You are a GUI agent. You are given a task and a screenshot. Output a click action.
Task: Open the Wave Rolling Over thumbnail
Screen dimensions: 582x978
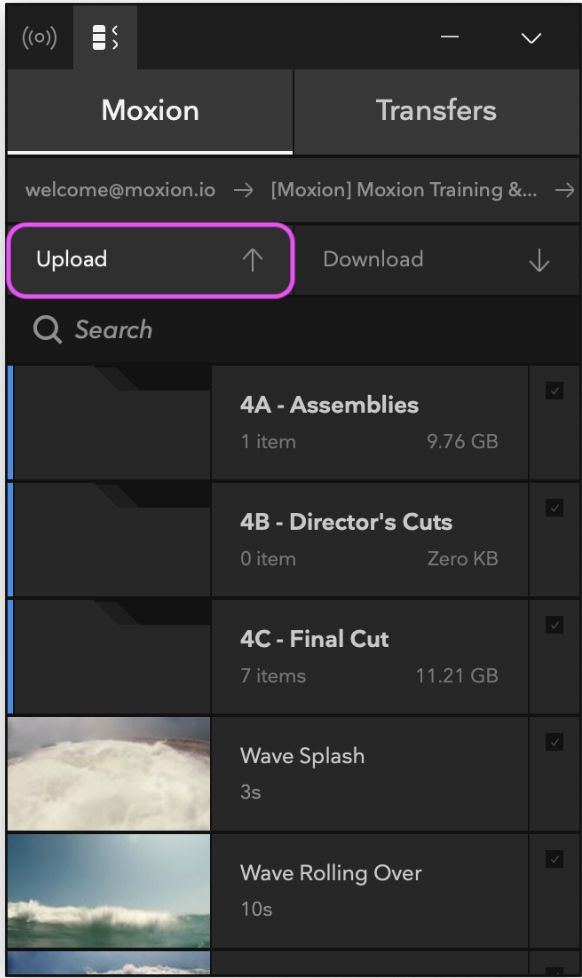[109, 891]
